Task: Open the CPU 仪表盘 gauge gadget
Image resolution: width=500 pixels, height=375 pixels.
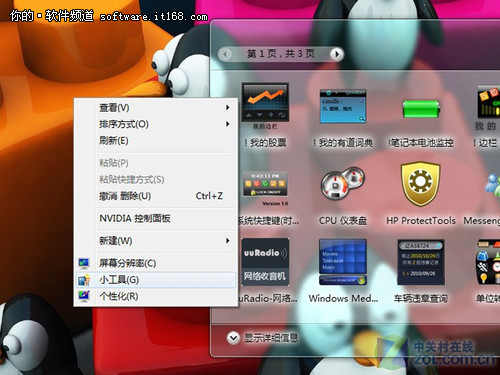Action: (x=343, y=184)
